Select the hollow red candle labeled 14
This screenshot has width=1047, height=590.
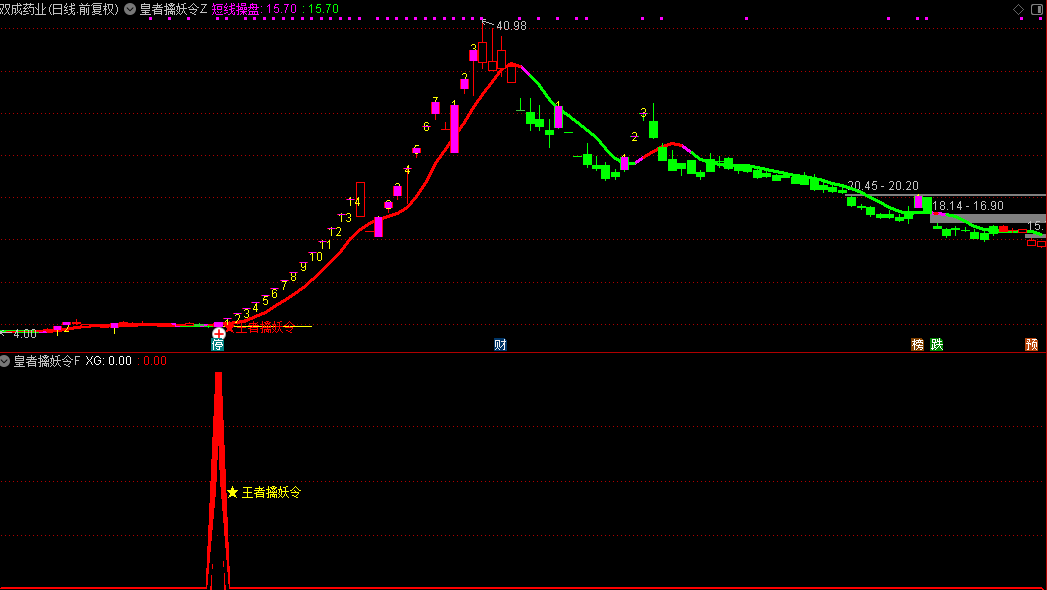coord(361,199)
